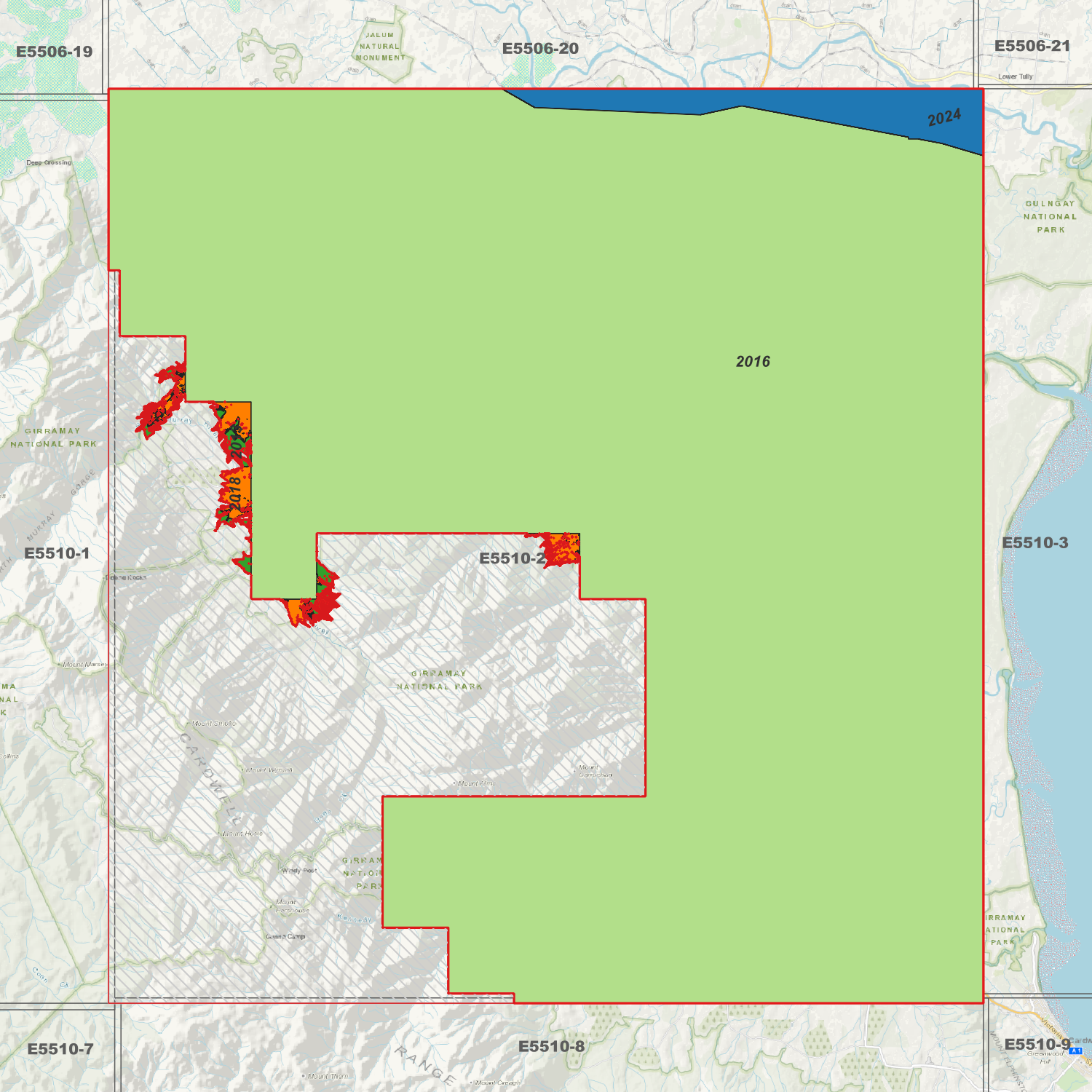Select the E5510-3 tile label
The width and height of the screenshot is (1092, 1092).
click(1034, 542)
